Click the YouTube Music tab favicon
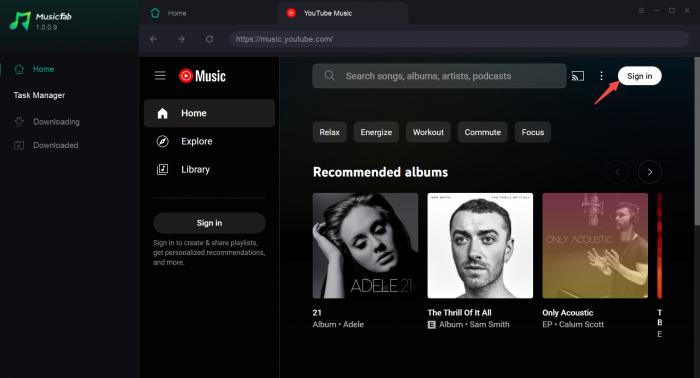Viewport: 700px width, 378px height. [x=291, y=13]
